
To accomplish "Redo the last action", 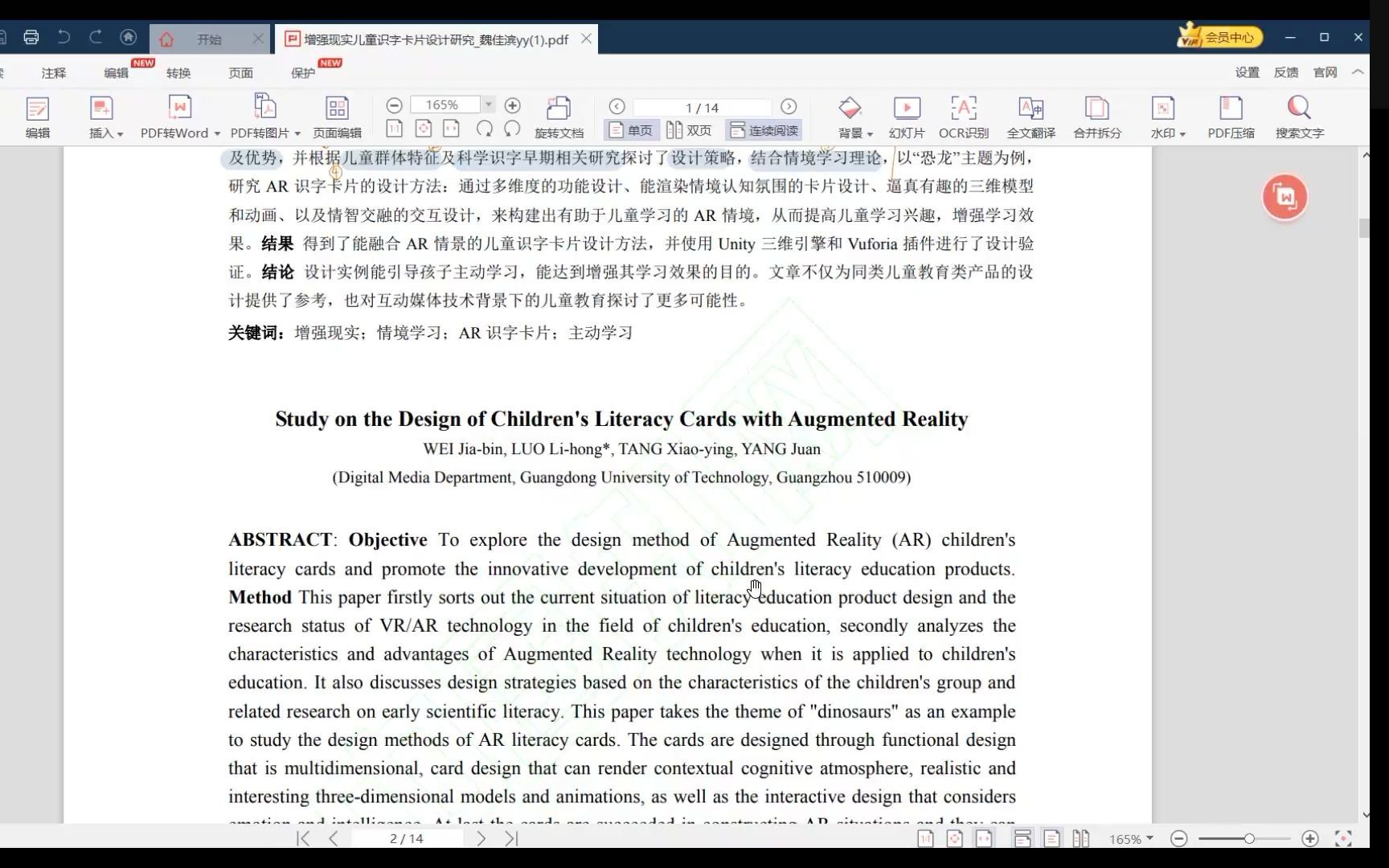I will [x=96, y=37].
